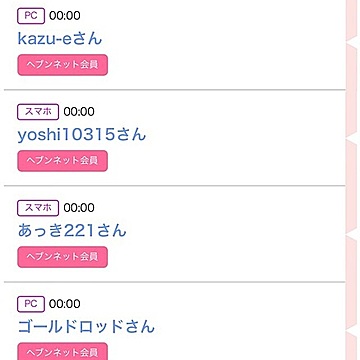The width and height of the screenshot is (360, 360).
Task: Click the PC badge above ゴールドロッドさん
Action: click(x=31, y=304)
